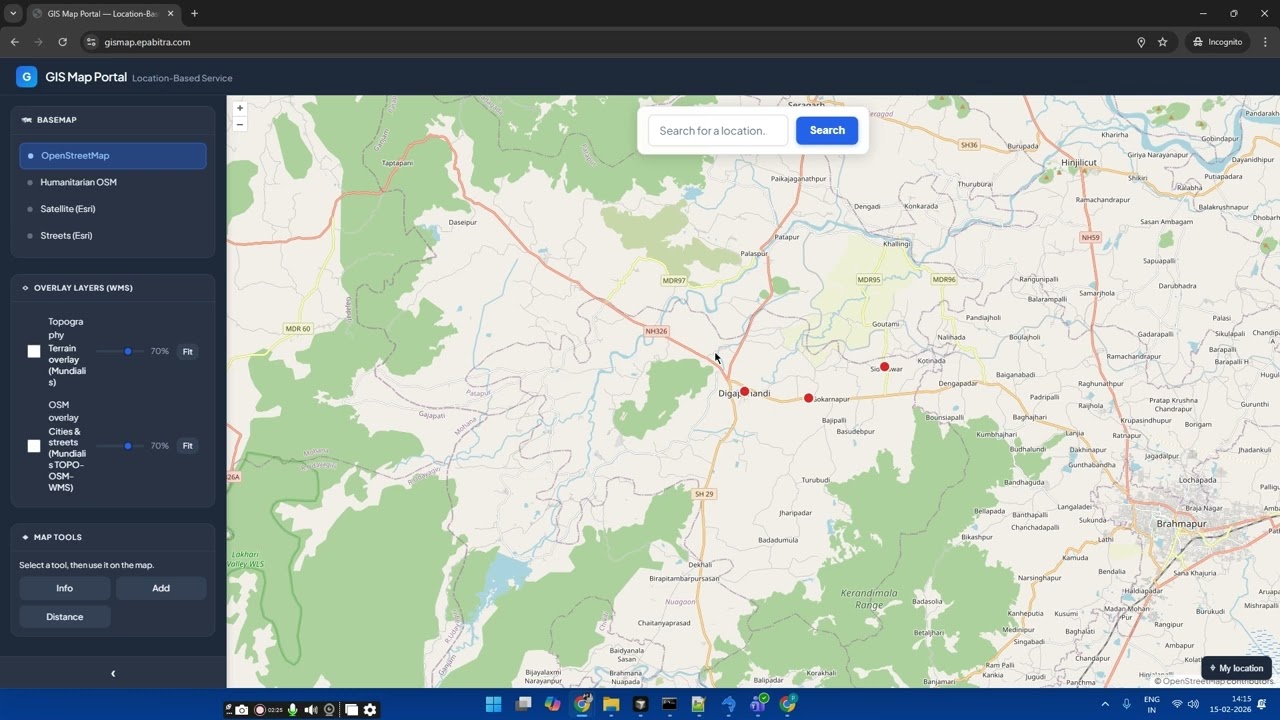This screenshot has height=720, width=1280.
Task: Open the terminal icon in the taskbar
Action: tap(669, 705)
